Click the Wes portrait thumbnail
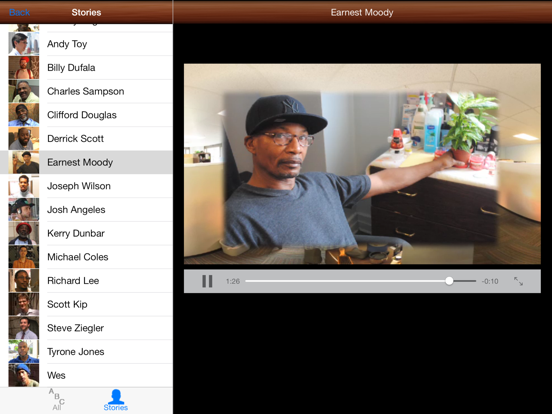Image resolution: width=552 pixels, height=414 pixels. [24, 375]
